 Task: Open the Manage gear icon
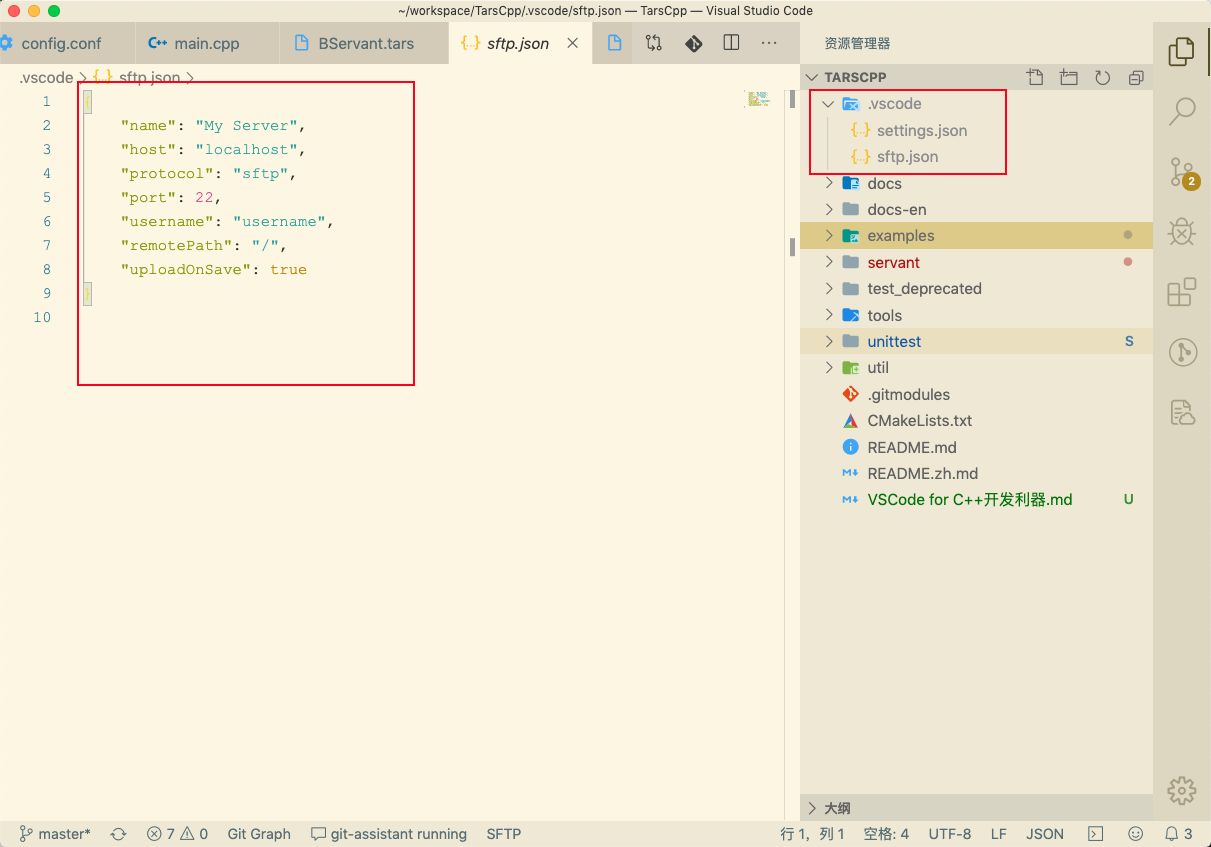click(1182, 790)
